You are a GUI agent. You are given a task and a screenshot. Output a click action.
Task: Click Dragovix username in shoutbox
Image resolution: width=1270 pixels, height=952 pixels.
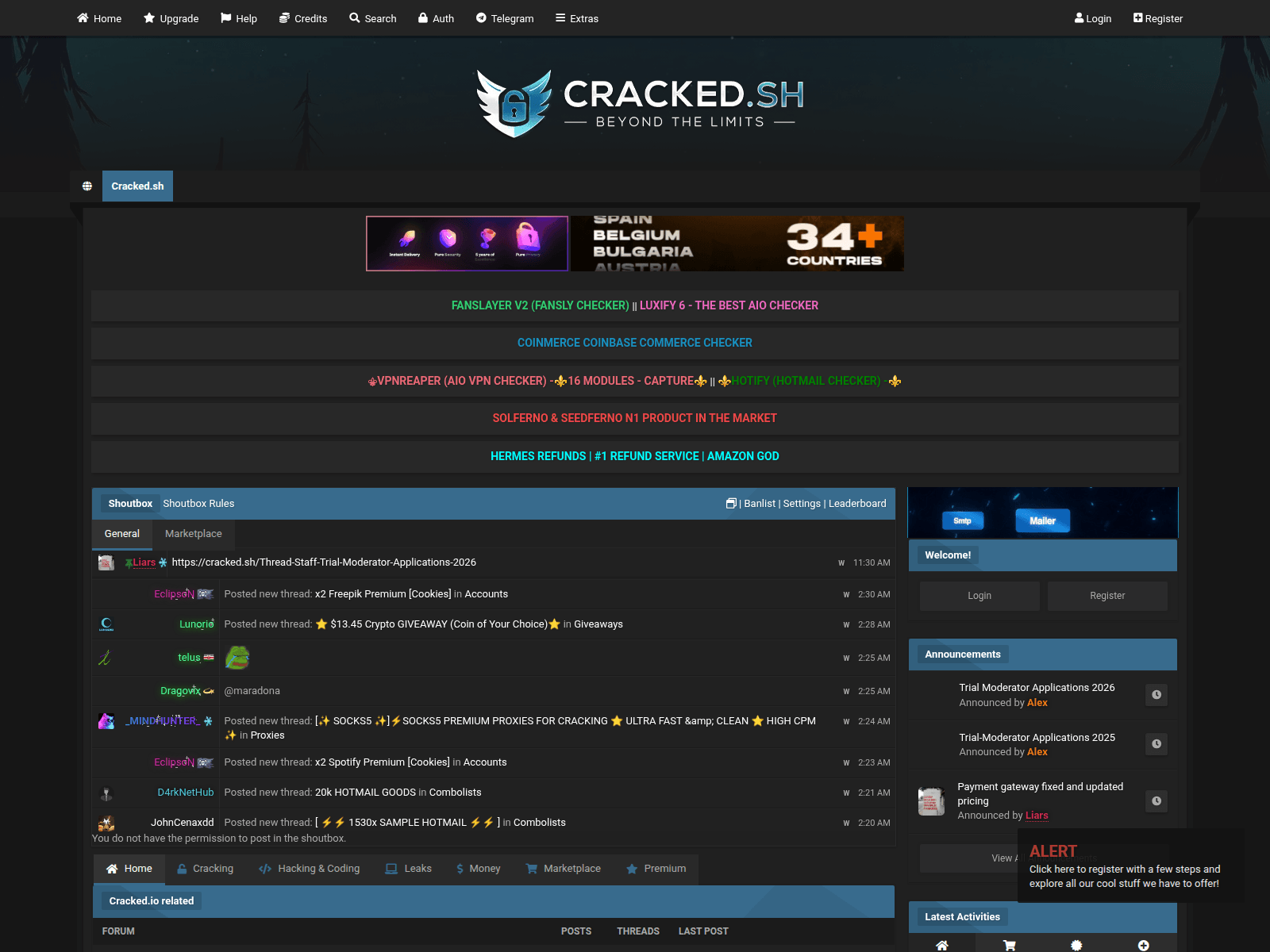tap(181, 691)
